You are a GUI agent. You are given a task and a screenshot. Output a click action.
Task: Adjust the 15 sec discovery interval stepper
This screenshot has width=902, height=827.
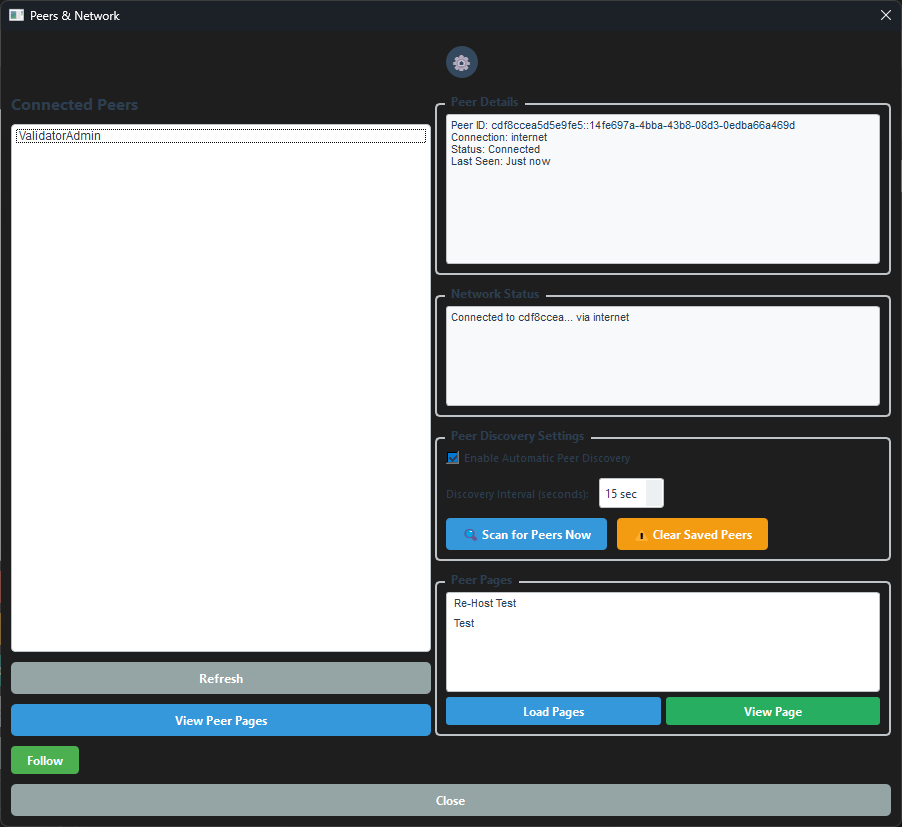coord(654,493)
